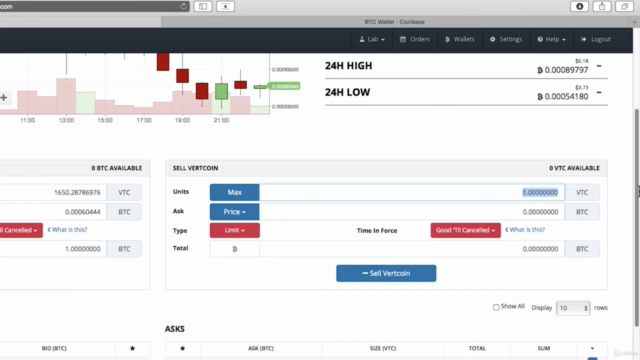Select the BTC Wallet - Coinbase tab
Image resolution: width=640 pixels, height=360 pixels.
point(395,22)
